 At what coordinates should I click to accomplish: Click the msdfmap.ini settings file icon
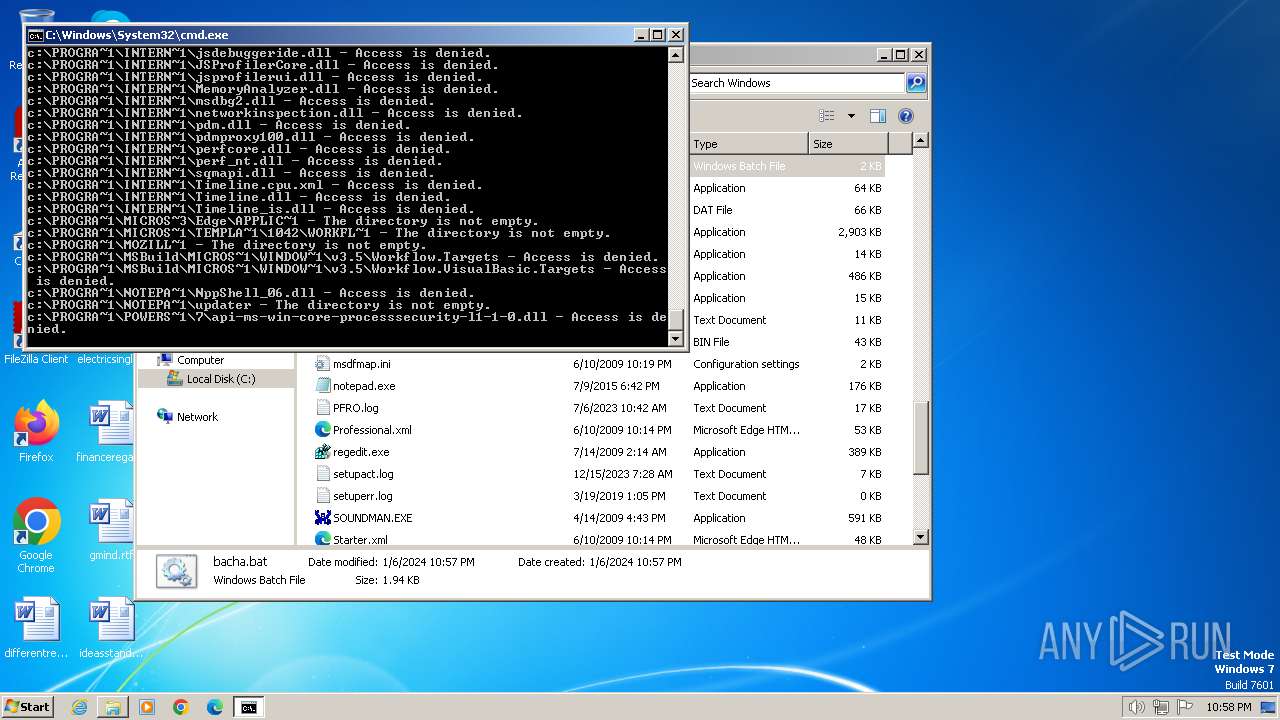(323, 364)
